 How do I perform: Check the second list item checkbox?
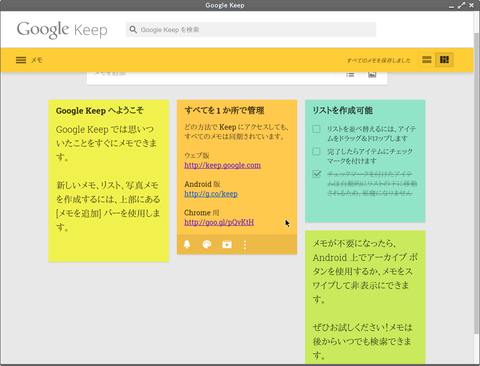coord(316,151)
